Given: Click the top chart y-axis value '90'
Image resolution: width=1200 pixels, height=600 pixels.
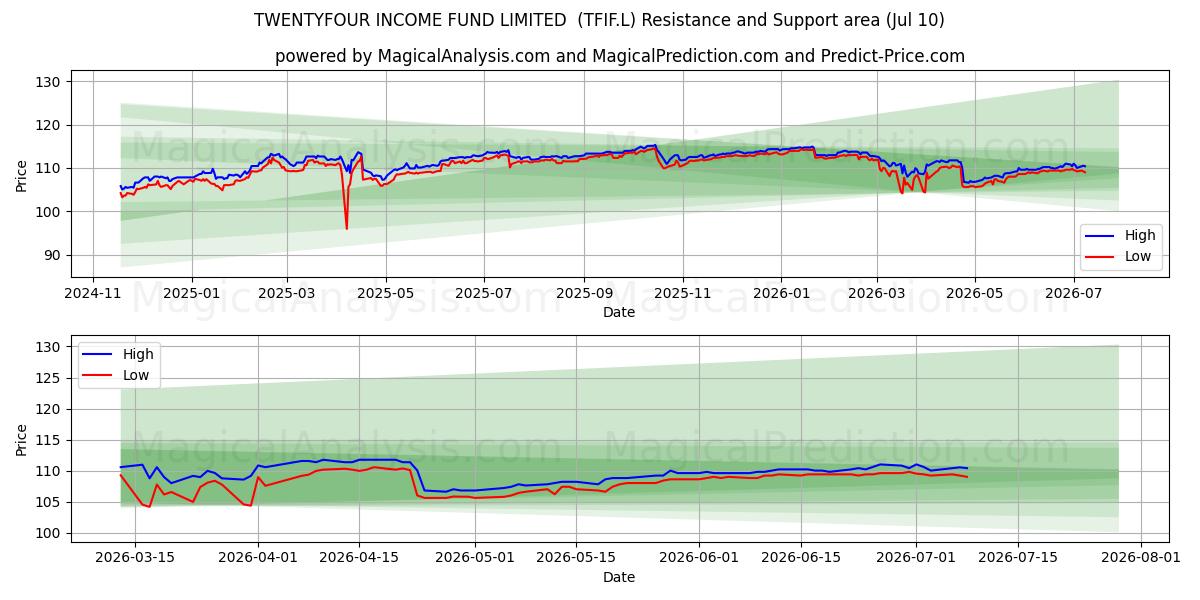Looking at the screenshot, I should [x=54, y=256].
